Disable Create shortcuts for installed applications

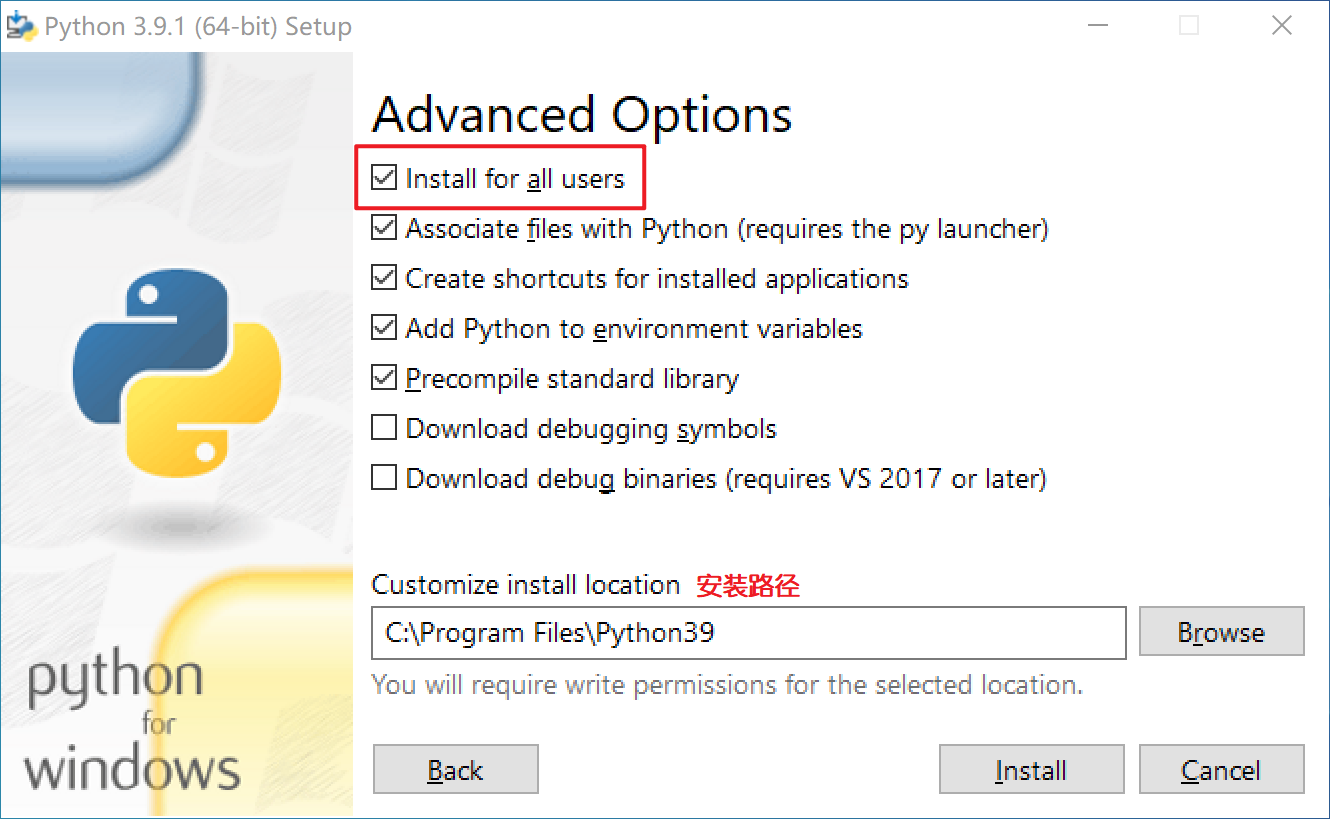click(x=384, y=278)
